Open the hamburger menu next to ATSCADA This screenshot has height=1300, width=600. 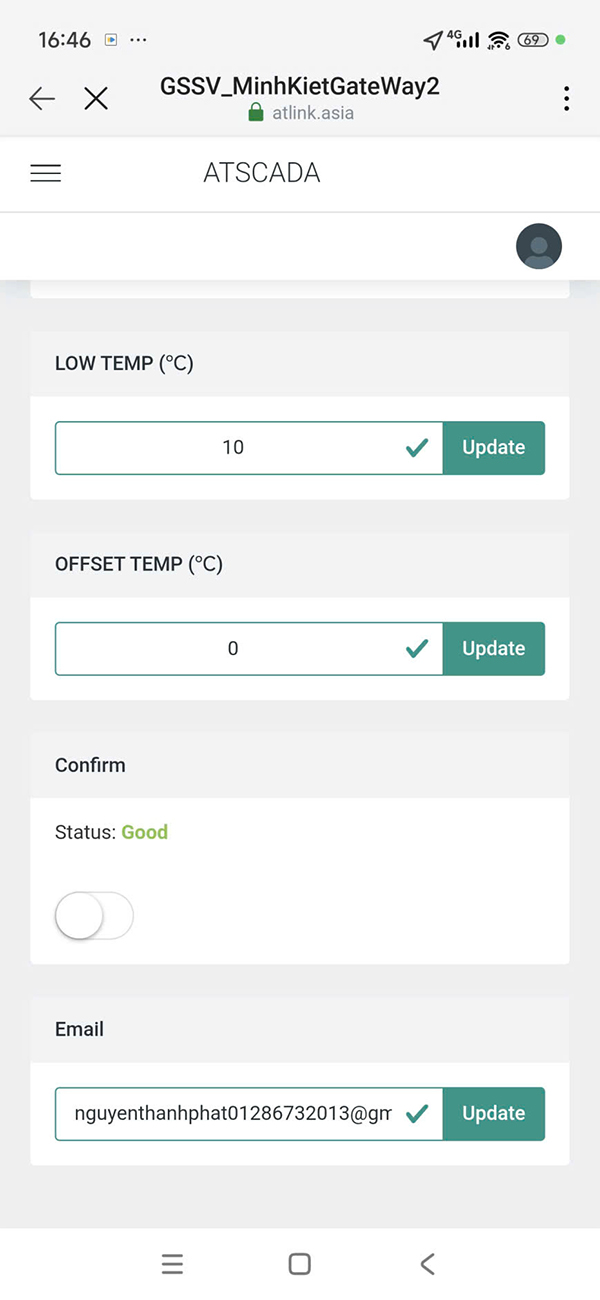[45, 173]
